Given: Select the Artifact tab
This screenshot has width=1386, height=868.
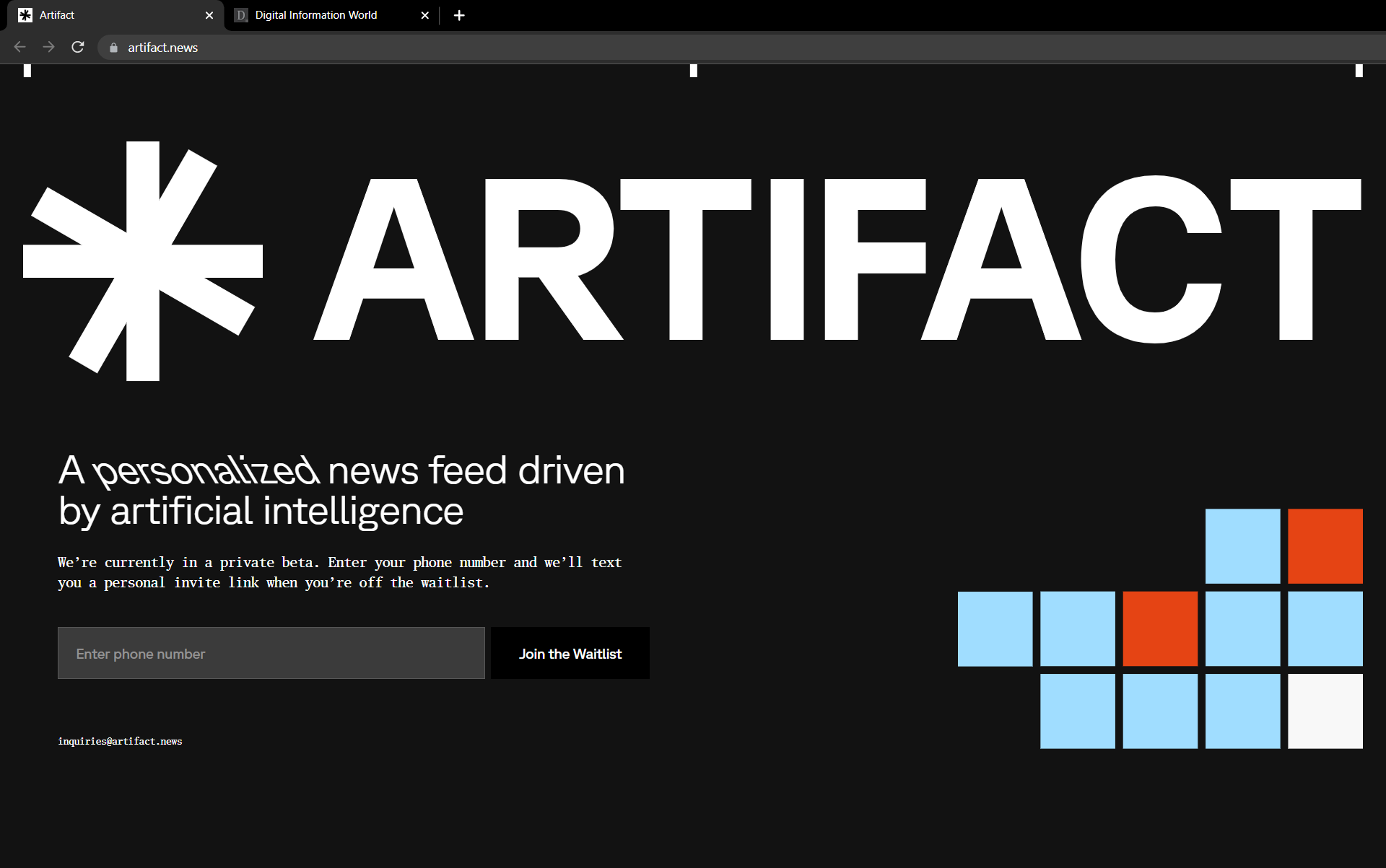Looking at the screenshot, I should [x=108, y=15].
